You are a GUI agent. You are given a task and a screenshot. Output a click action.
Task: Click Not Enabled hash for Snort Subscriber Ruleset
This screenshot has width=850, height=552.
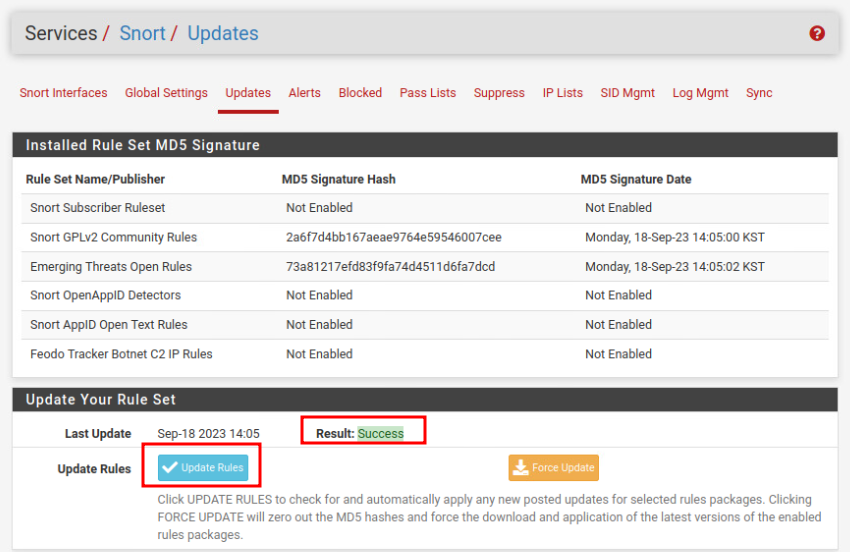click(x=319, y=208)
